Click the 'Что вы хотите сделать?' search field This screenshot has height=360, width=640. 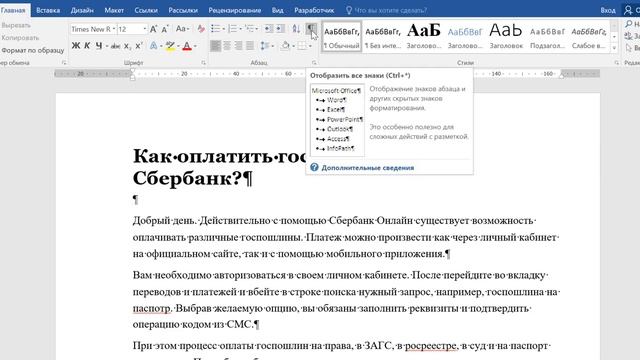point(391,10)
